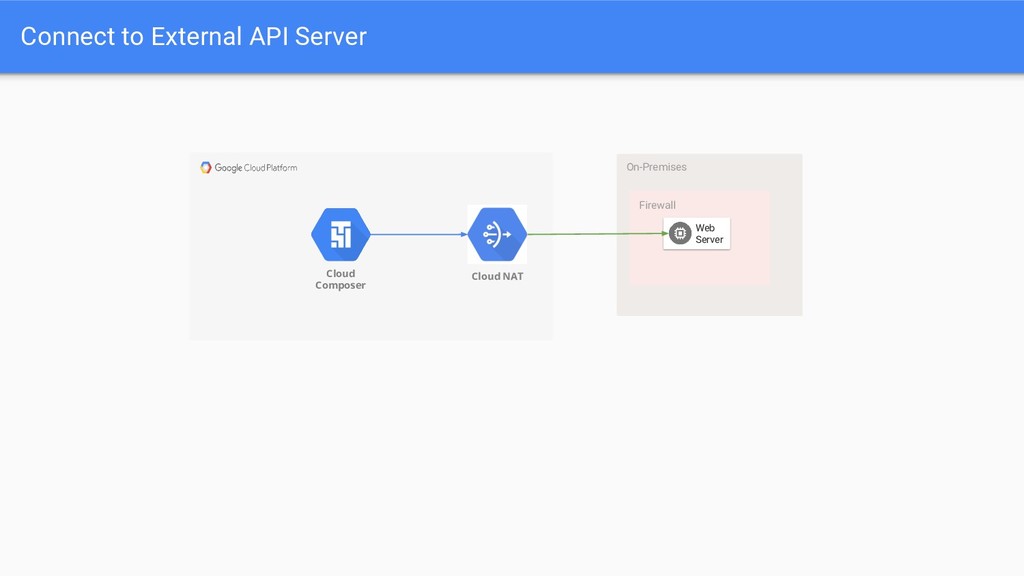The height and width of the screenshot is (576, 1024).
Task: Select the Web Server chip icon
Action: [x=680, y=233]
